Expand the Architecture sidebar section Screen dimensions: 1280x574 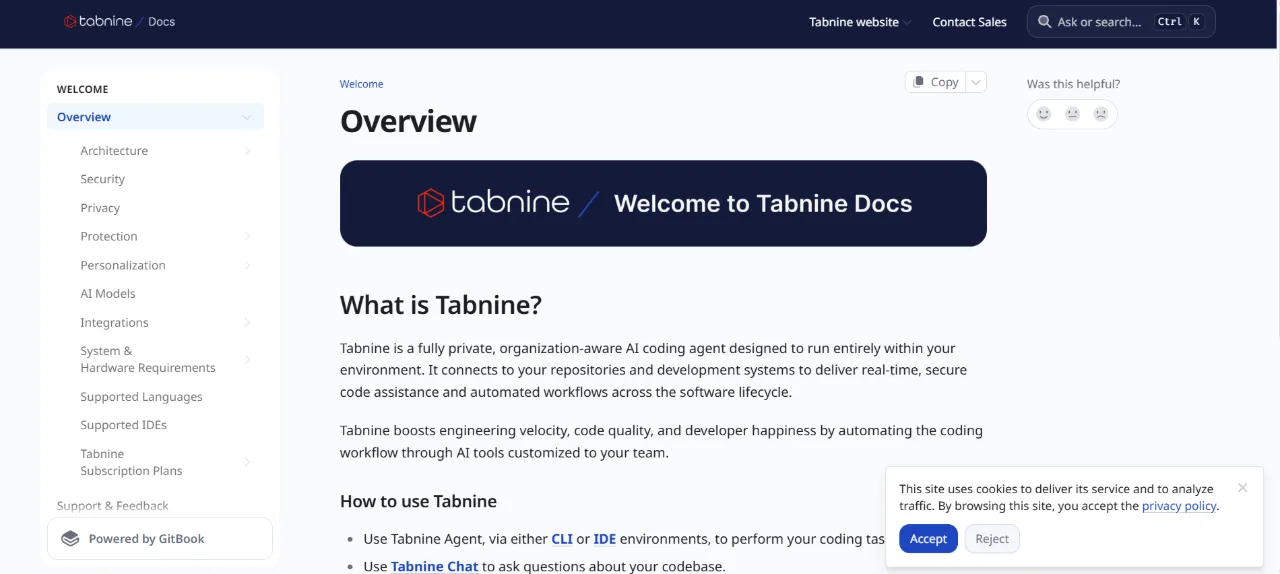(247, 151)
